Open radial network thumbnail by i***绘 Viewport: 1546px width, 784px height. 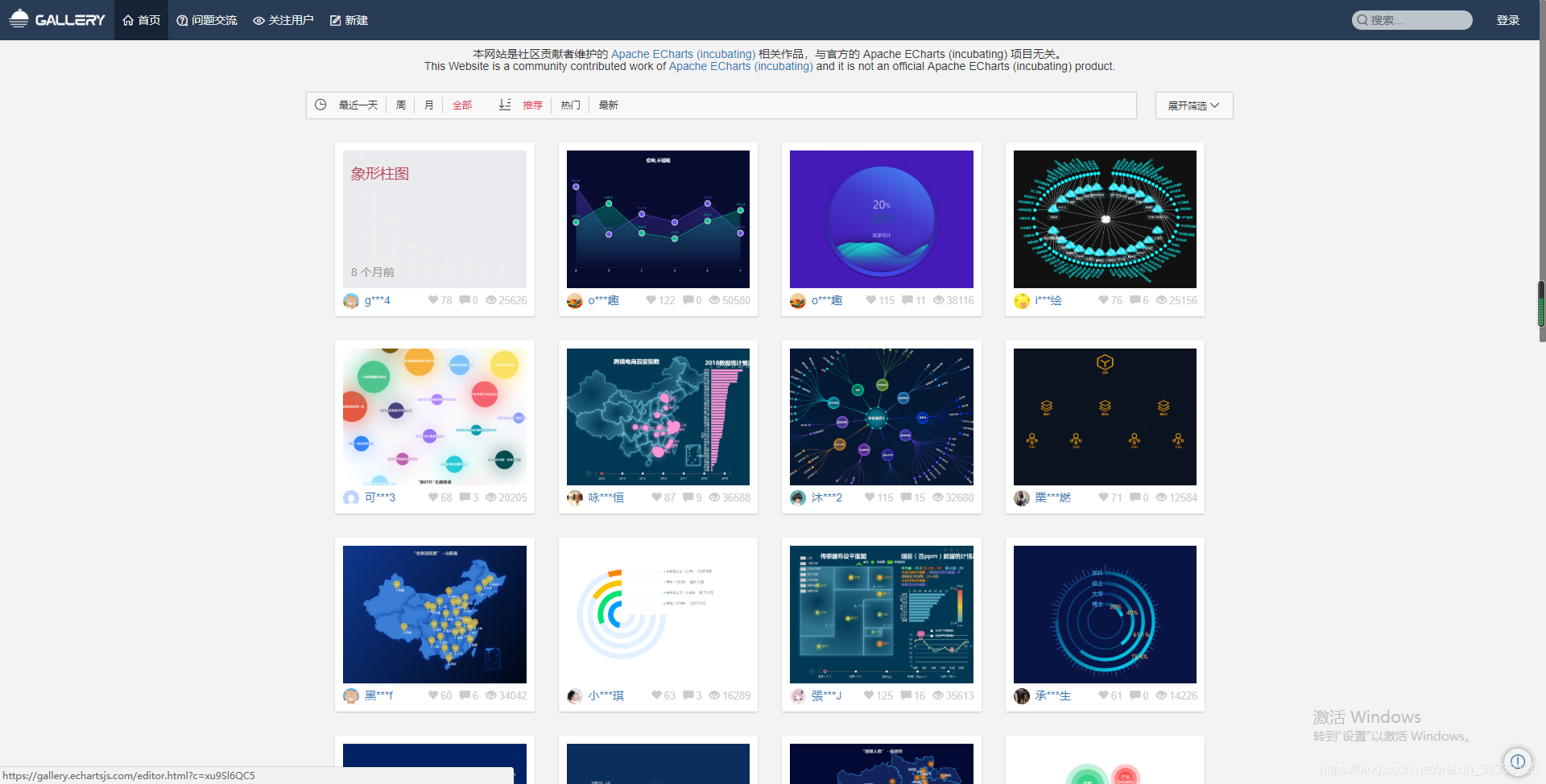point(1105,219)
